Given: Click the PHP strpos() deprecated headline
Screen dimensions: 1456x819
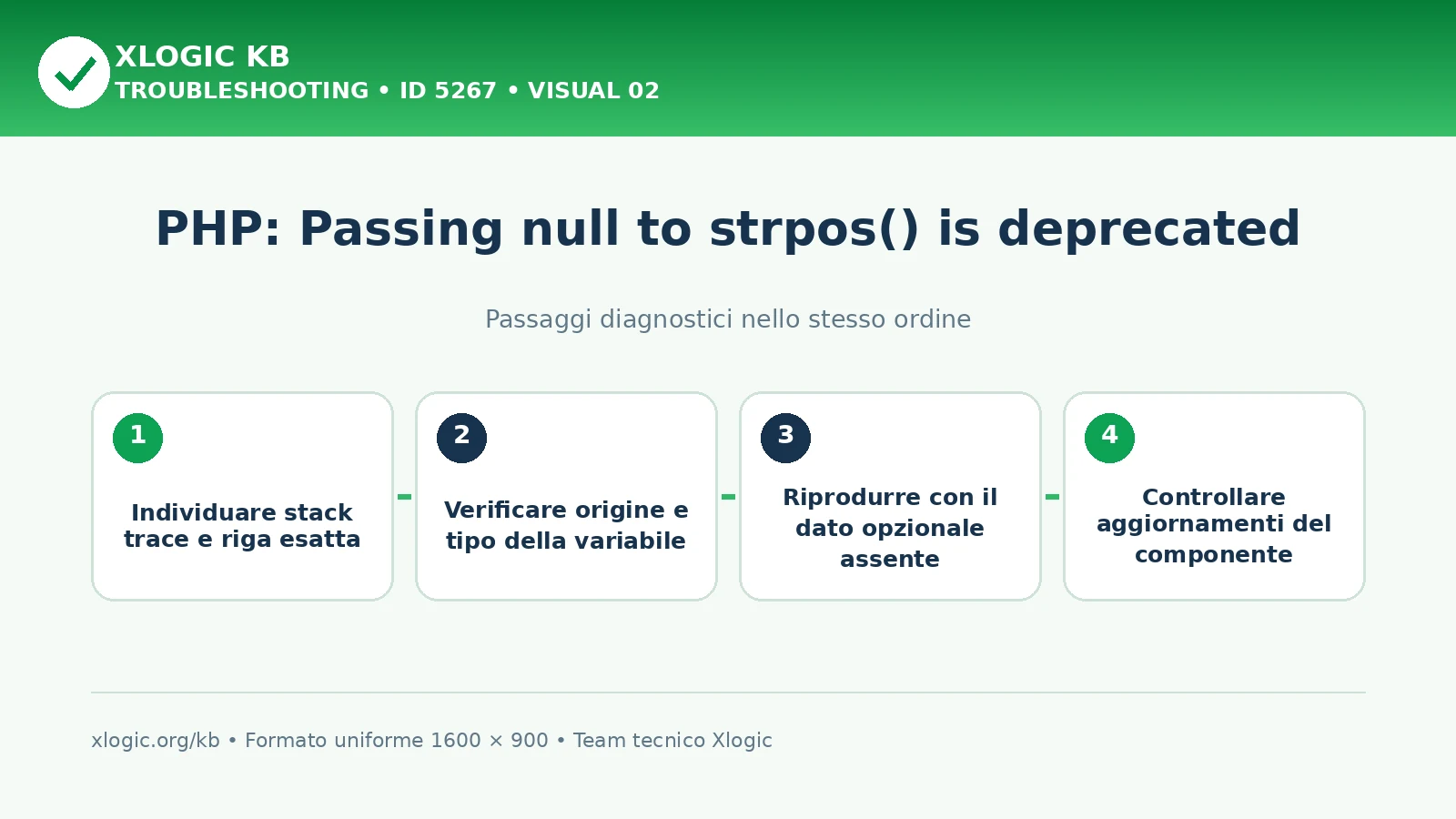Looking at the screenshot, I should pyautogui.click(x=728, y=228).
